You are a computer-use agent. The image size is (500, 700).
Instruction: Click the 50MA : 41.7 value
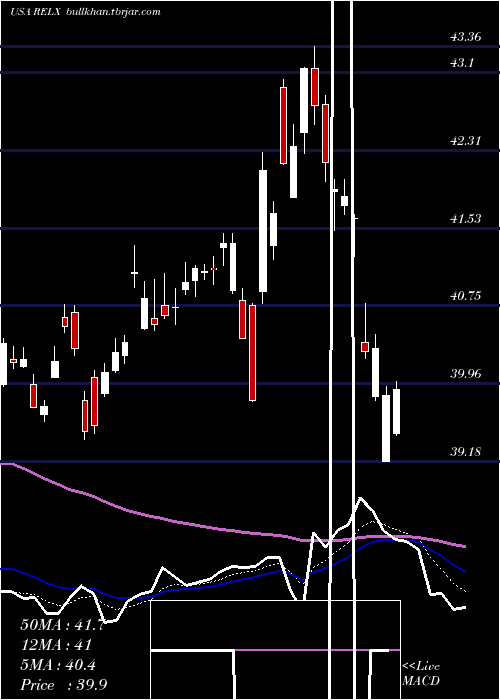click(x=62, y=625)
